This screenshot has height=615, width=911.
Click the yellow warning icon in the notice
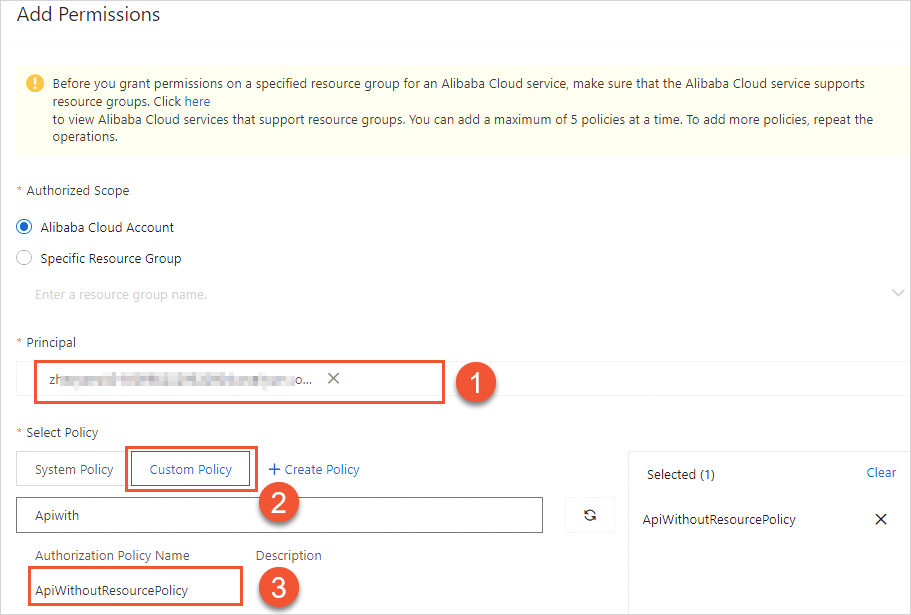(36, 83)
